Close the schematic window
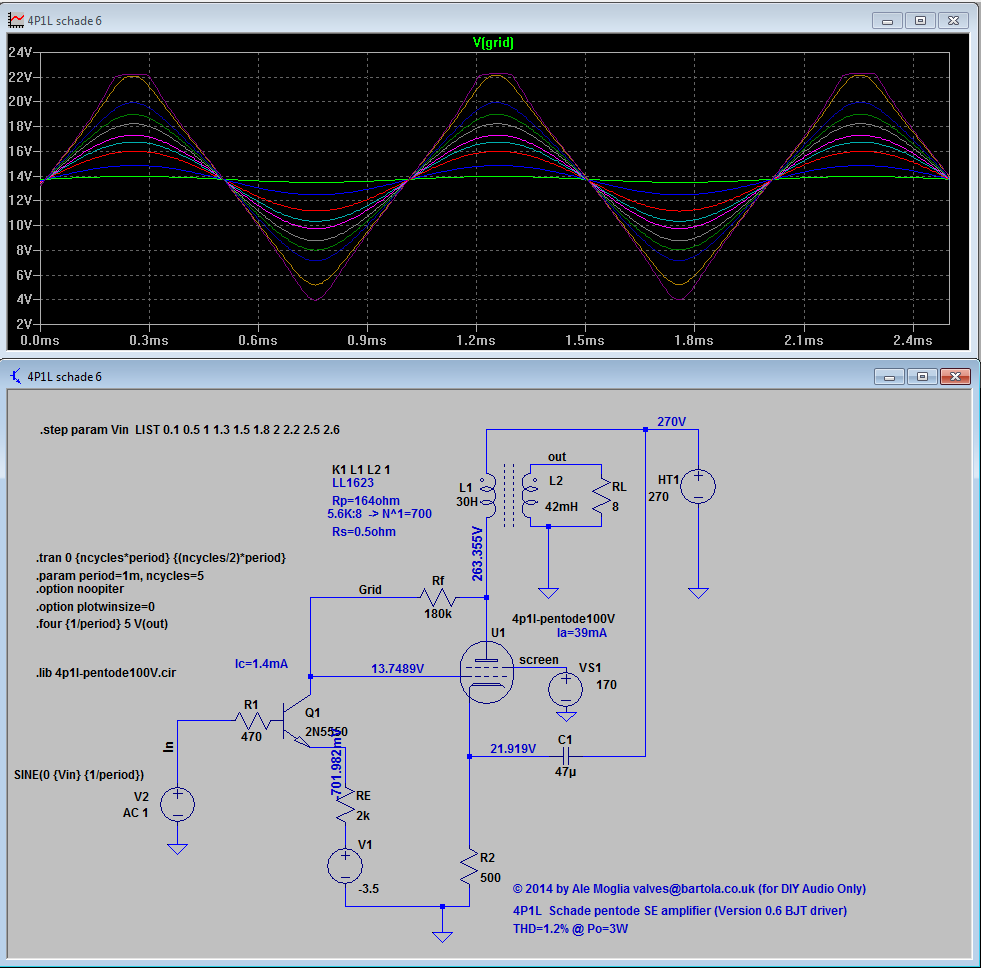This screenshot has height=968, width=981. 955,377
